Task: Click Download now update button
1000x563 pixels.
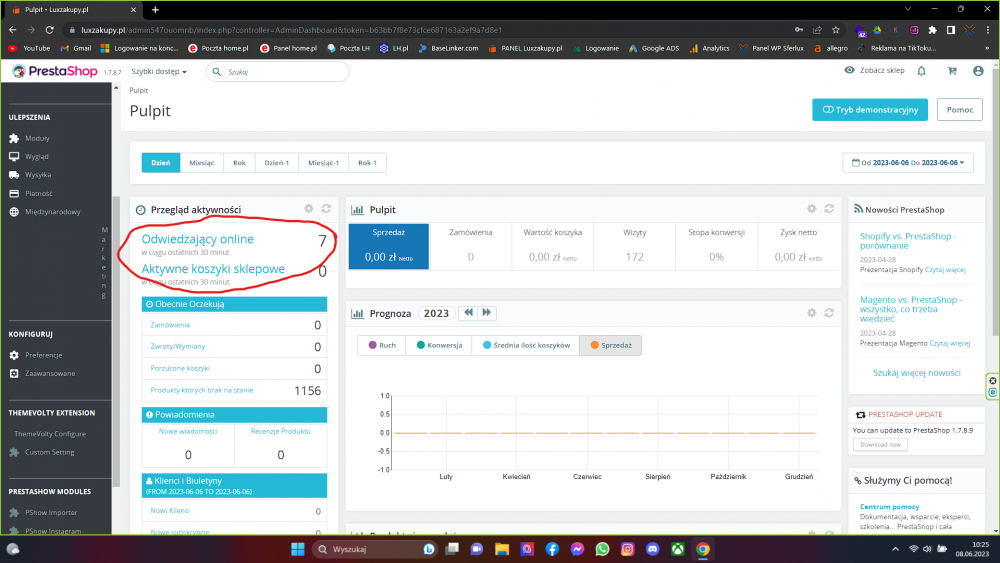Action: 880,444
